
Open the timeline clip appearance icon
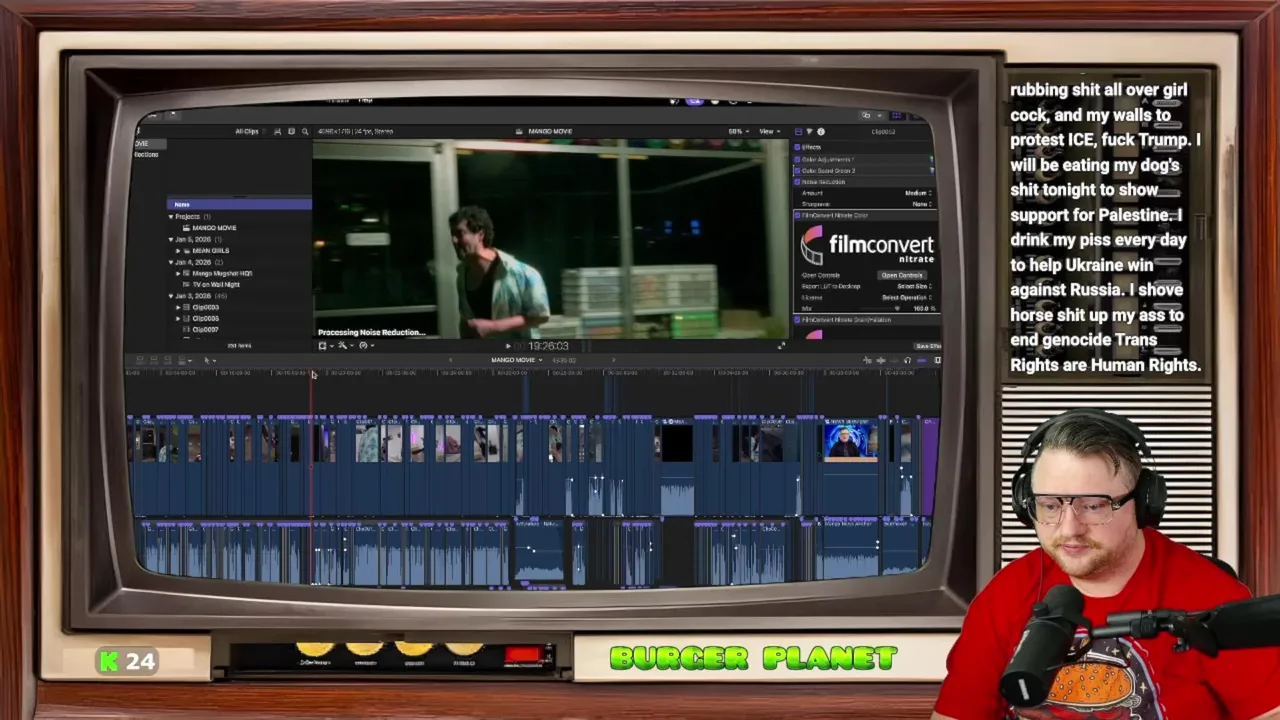coord(937,360)
